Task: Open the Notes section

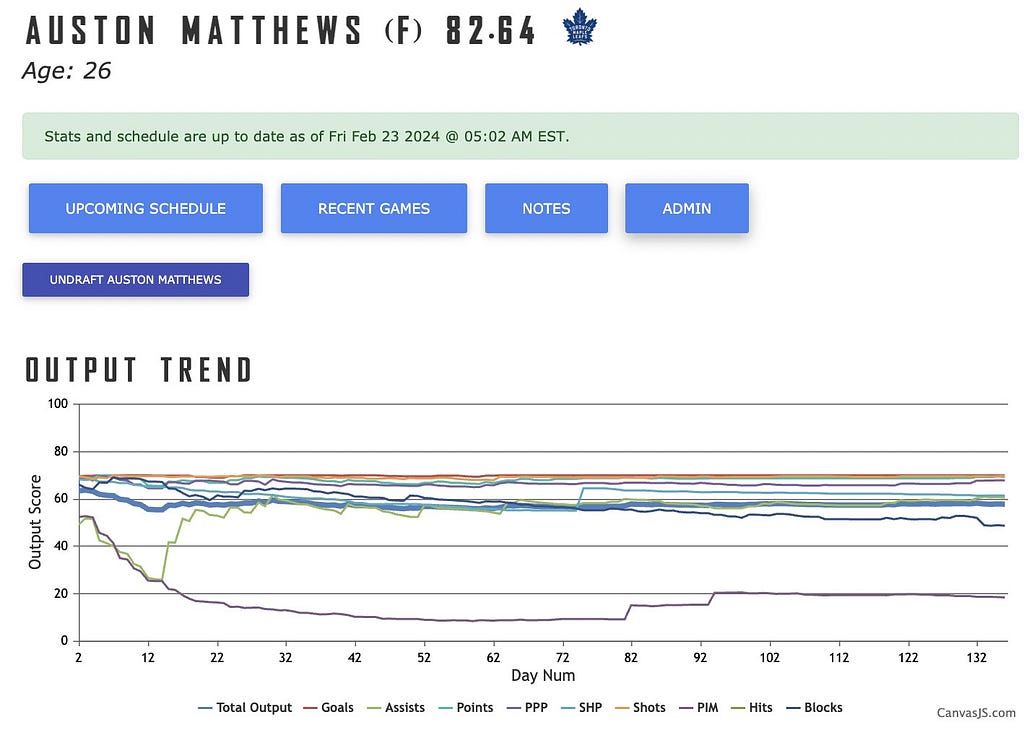Action: tap(546, 208)
